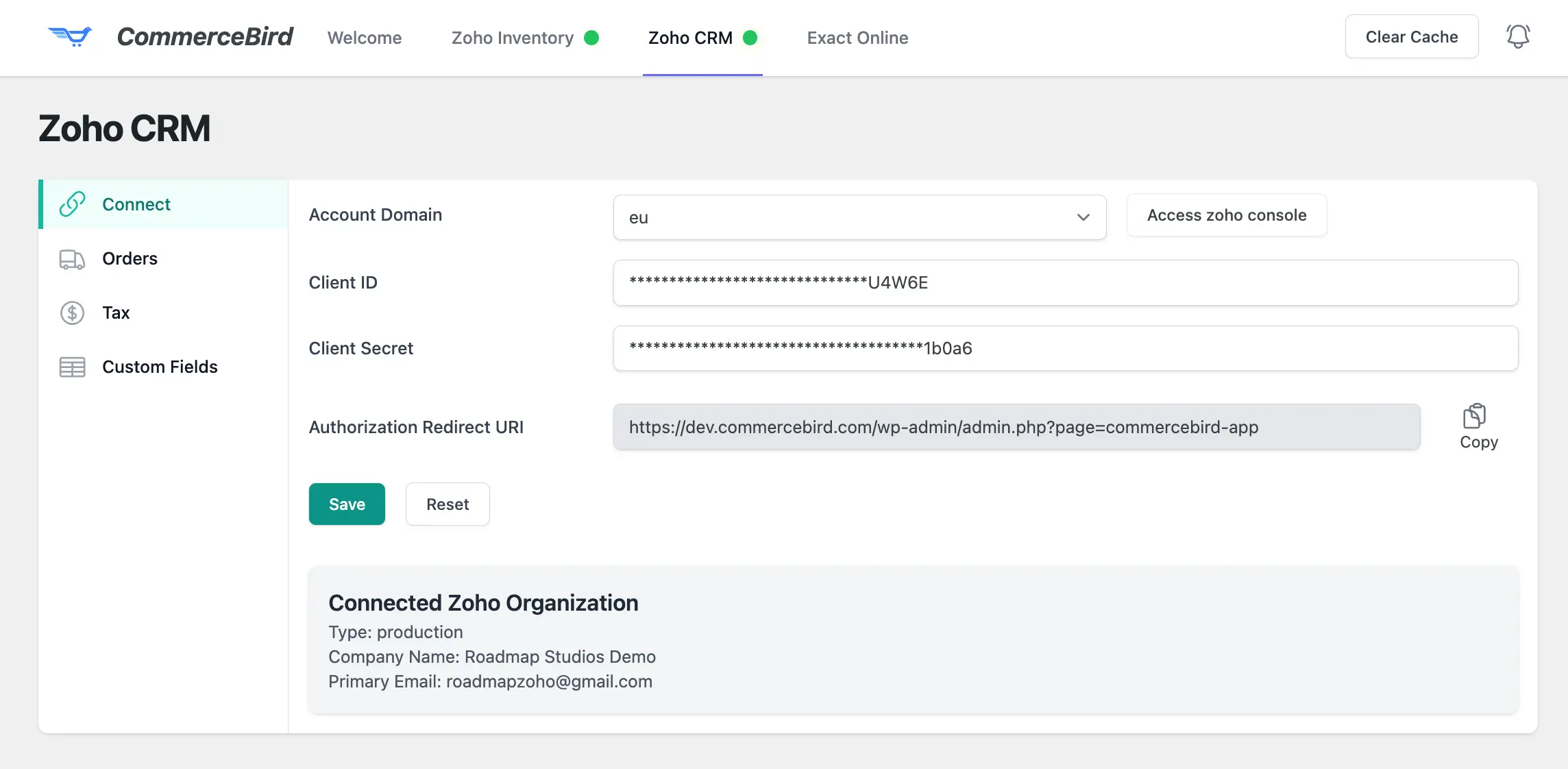Viewport: 1568px width, 769px height.
Task: Click the Connect chain link icon
Action: tap(72, 204)
